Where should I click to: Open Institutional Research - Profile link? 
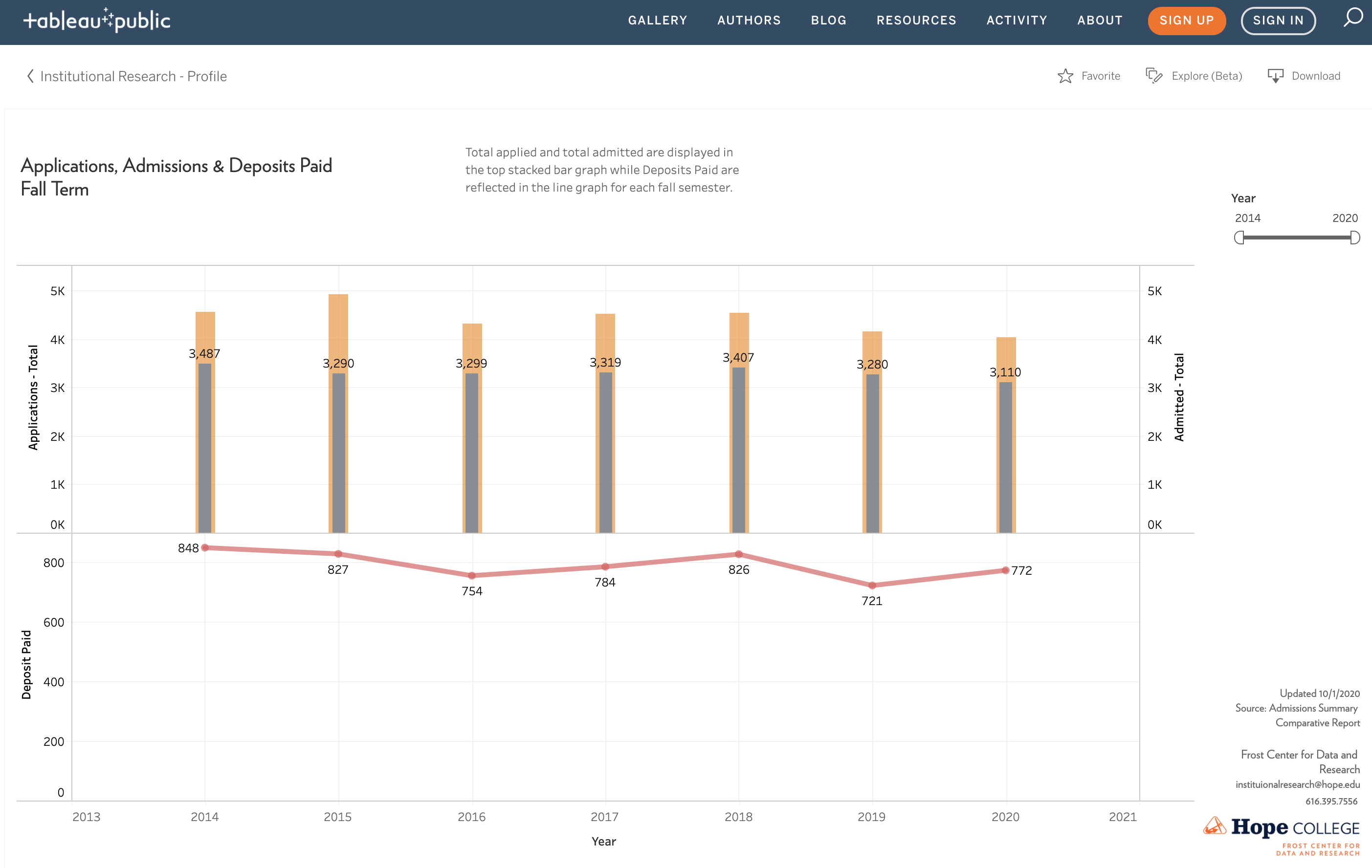point(133,76)
